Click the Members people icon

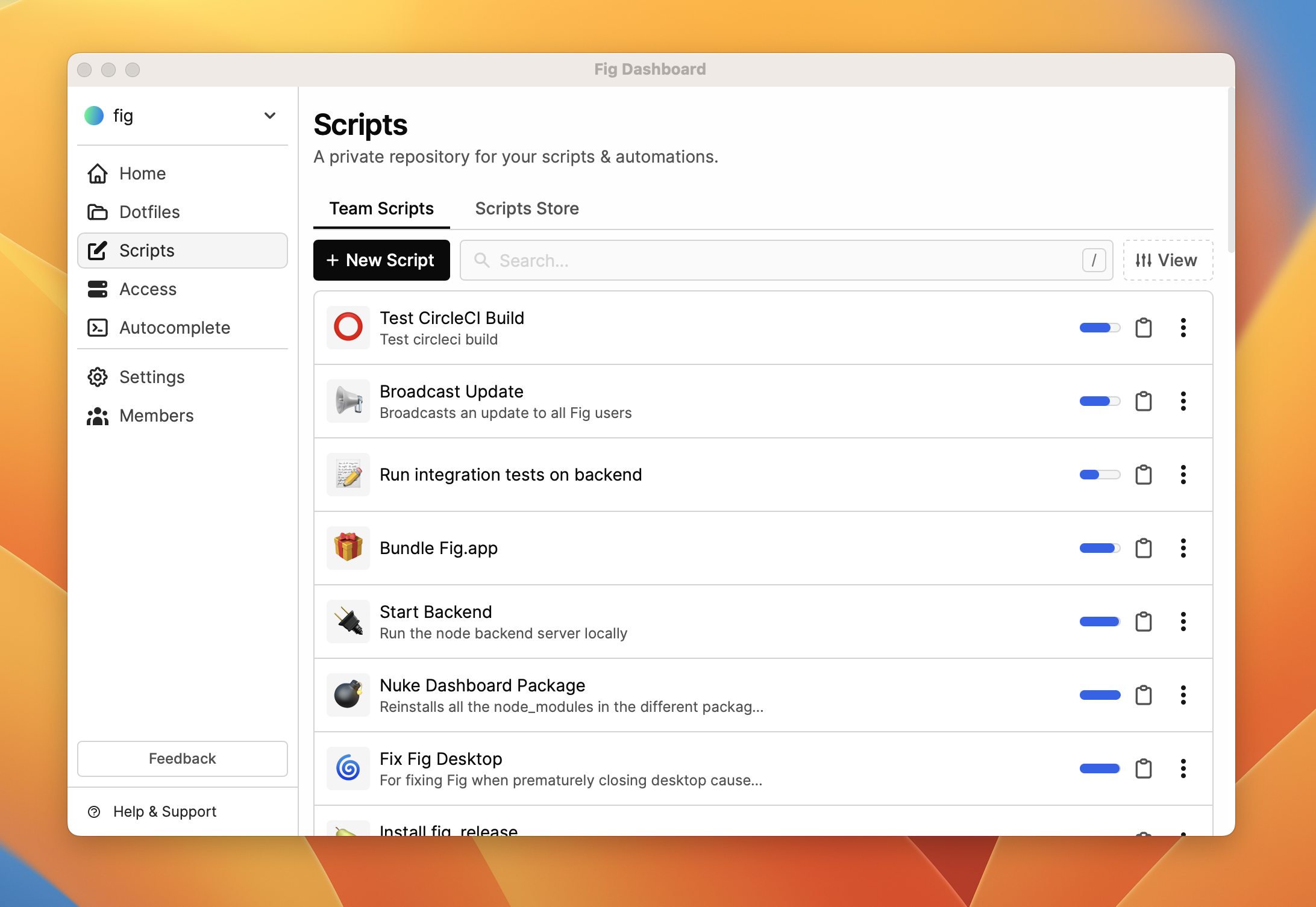98,416
